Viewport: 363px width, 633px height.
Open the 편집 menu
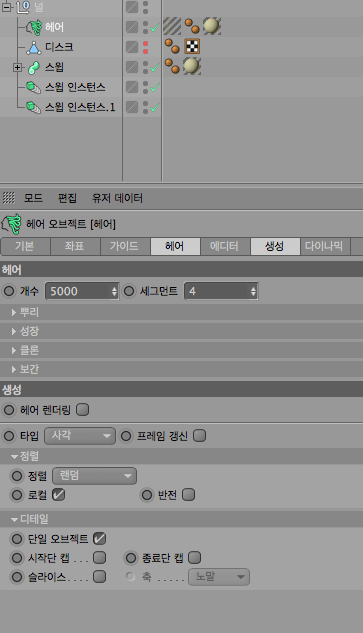pyautogui.click(x=67, y=198)
